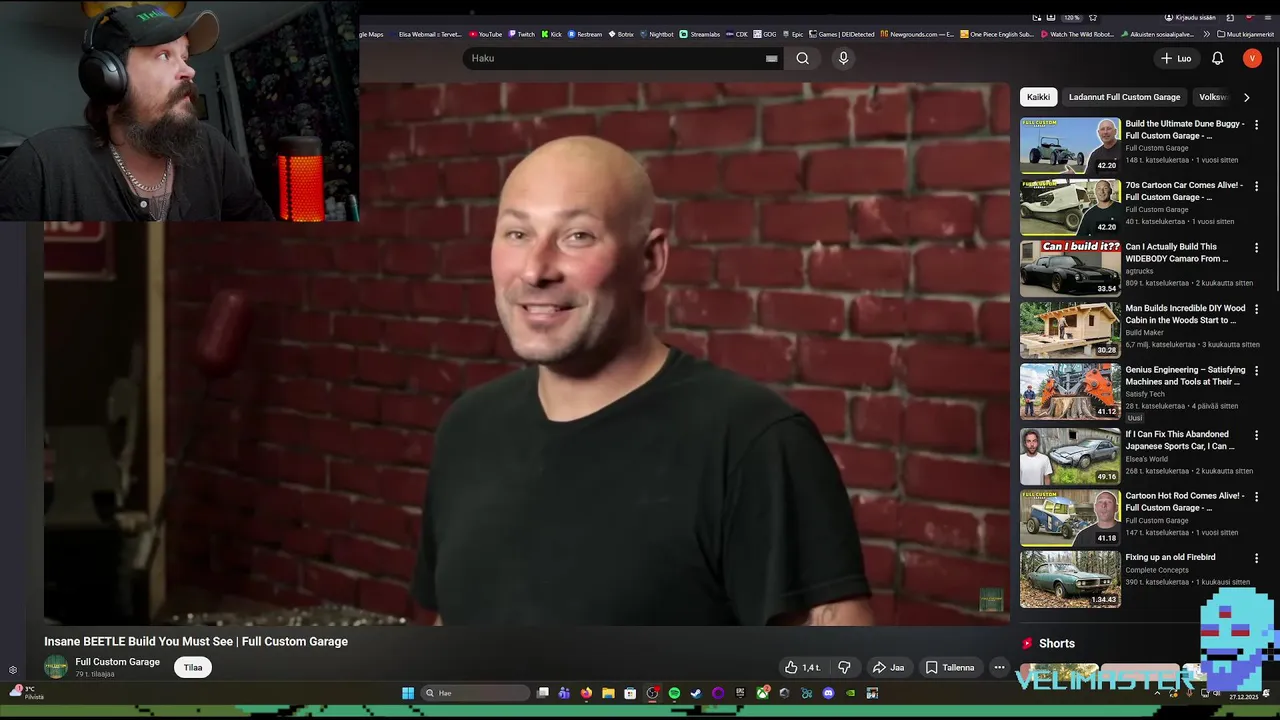Open DIY Wood Cabin video title
The width and height of the screenshot is (1280, 720).
[x=1185, y=314]
